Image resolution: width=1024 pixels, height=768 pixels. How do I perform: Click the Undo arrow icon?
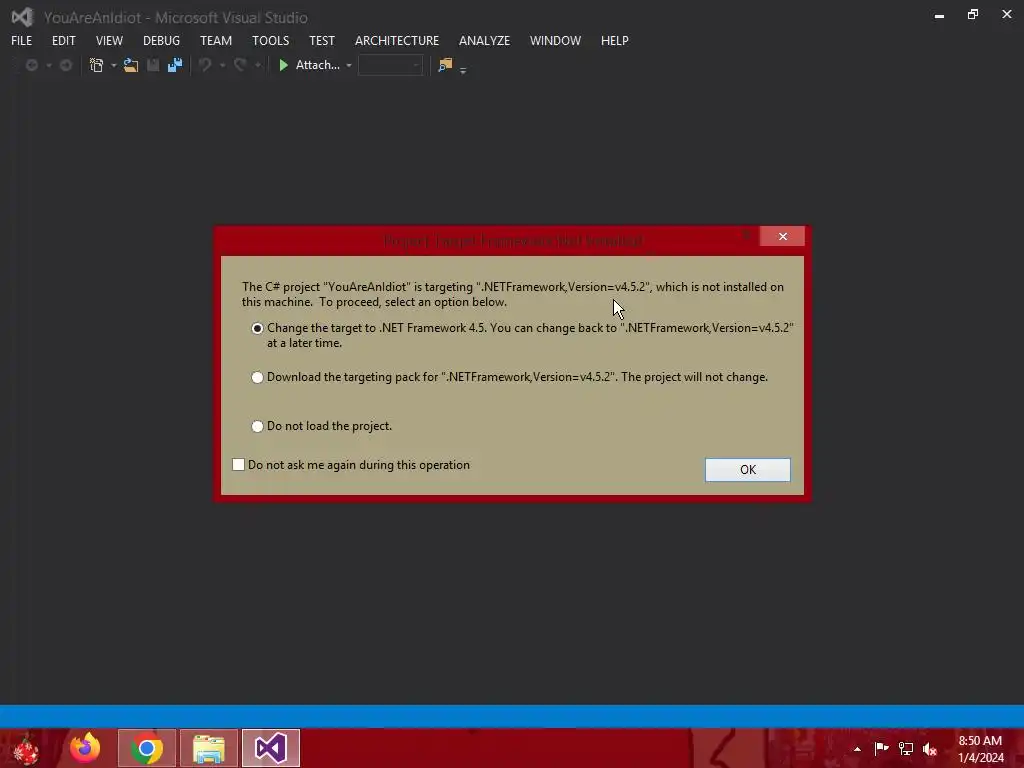[205, 65]
